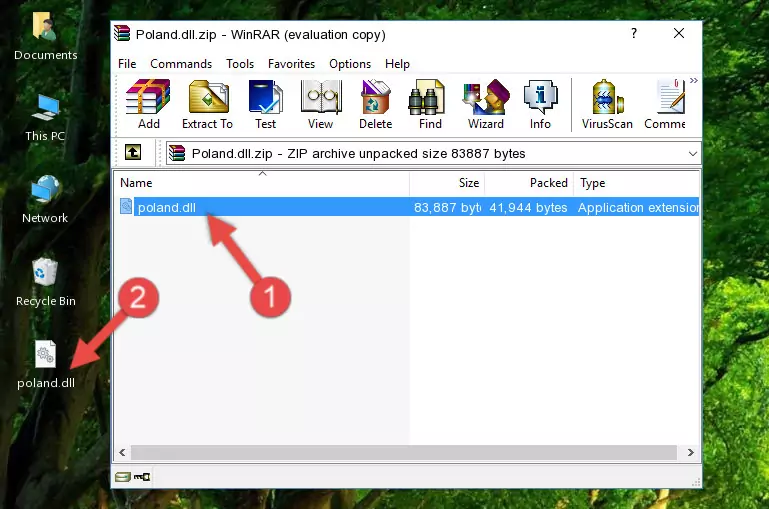Expand hidden toolbar items chevron
The width and height of the screenshot is (769, 509).
point(693,80)
